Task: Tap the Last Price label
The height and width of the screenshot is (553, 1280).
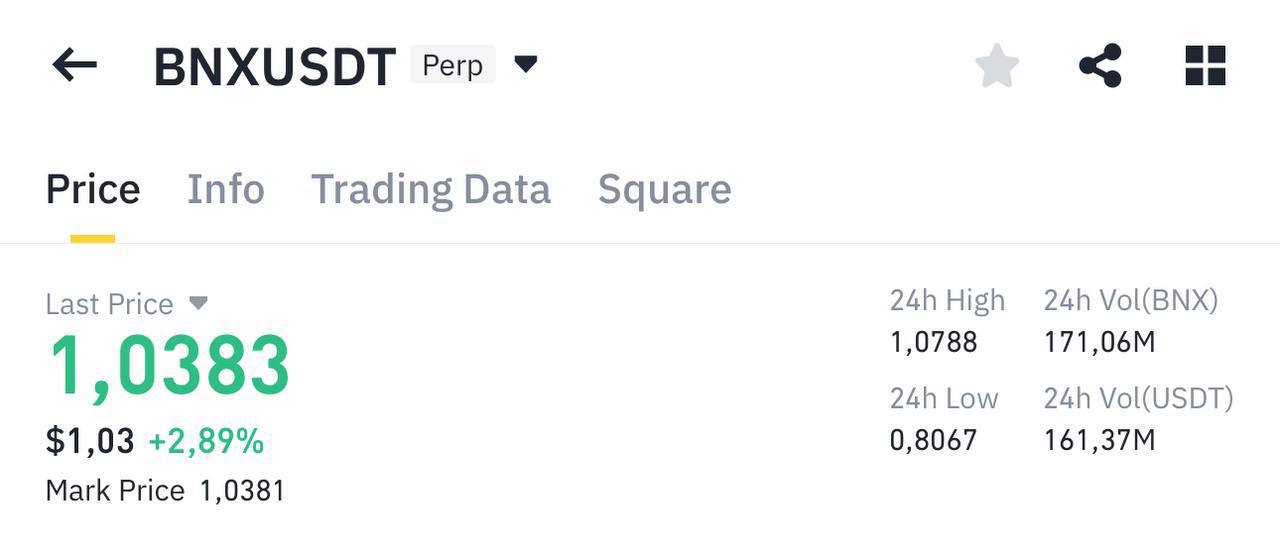Action: tap(109, 304)
